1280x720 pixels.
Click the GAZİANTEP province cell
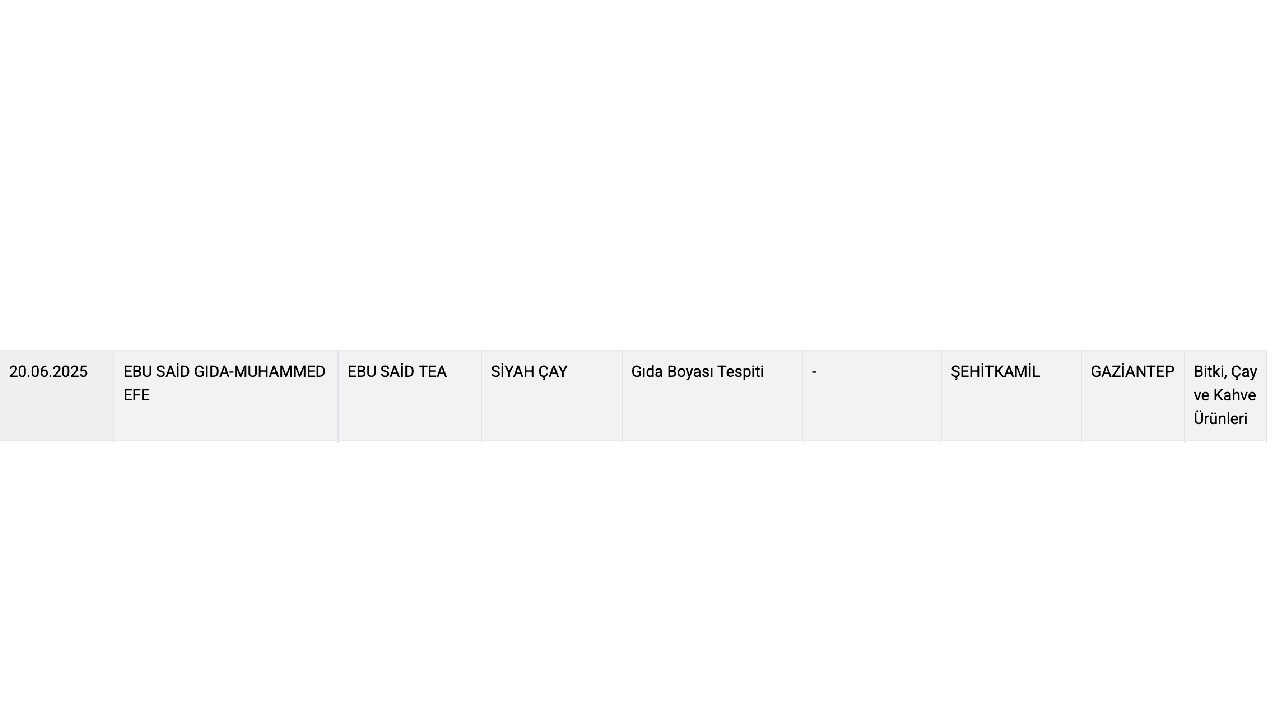point(1133,396)
